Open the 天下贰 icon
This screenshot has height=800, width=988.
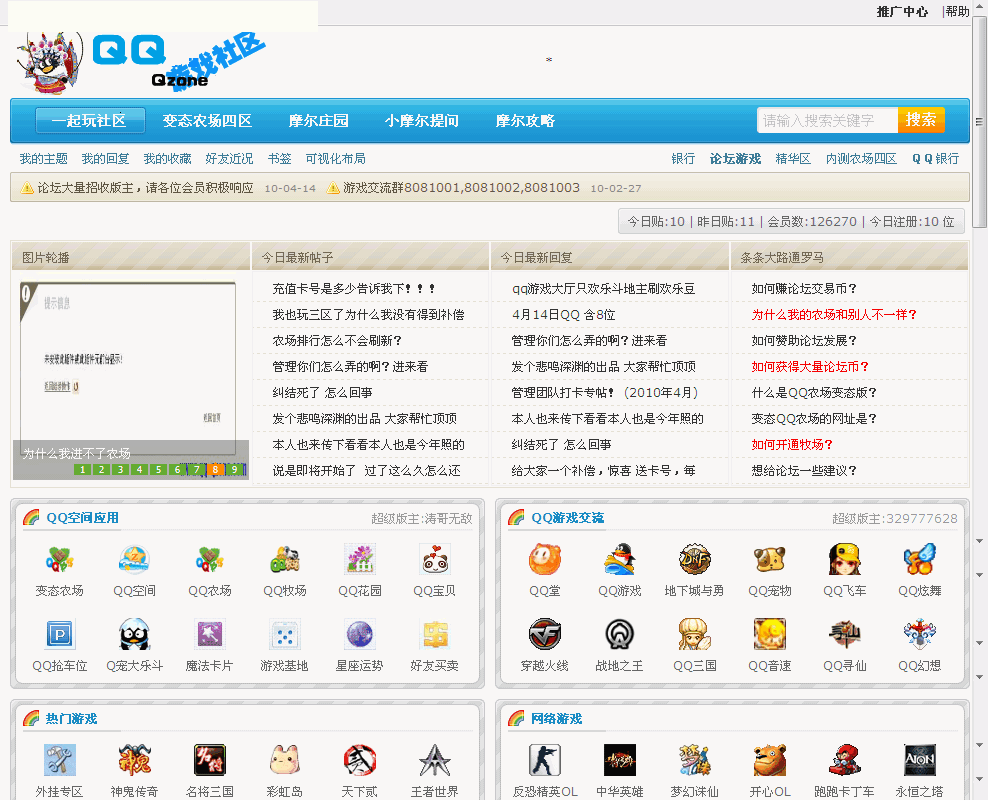(360, 760)
